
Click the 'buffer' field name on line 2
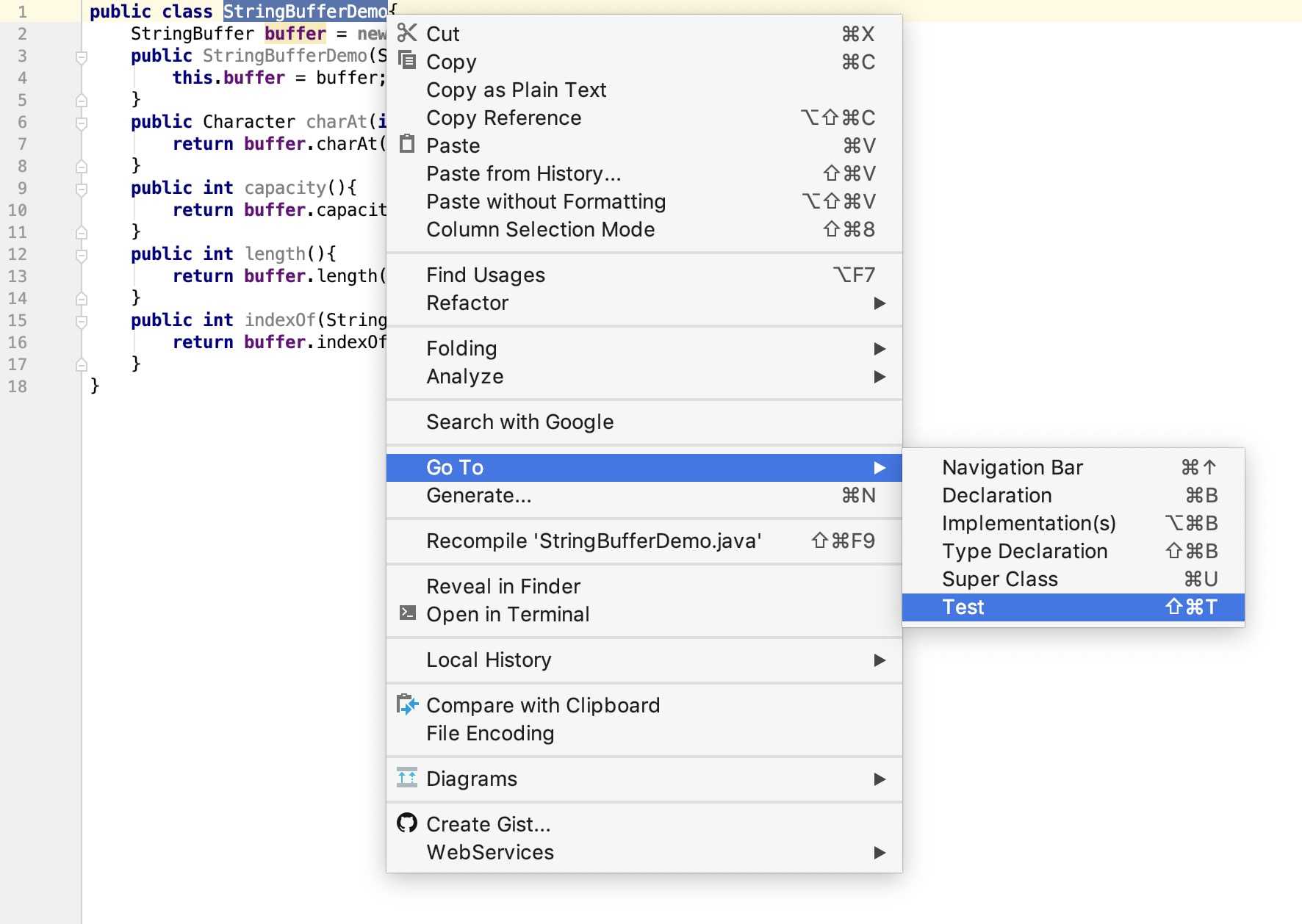point(295,34)
